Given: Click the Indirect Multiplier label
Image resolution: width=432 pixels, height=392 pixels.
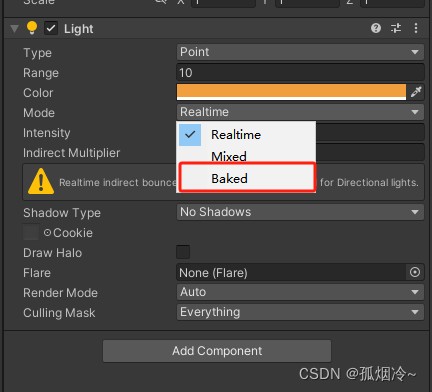Looking at the screenshot, I should (71, 153).
